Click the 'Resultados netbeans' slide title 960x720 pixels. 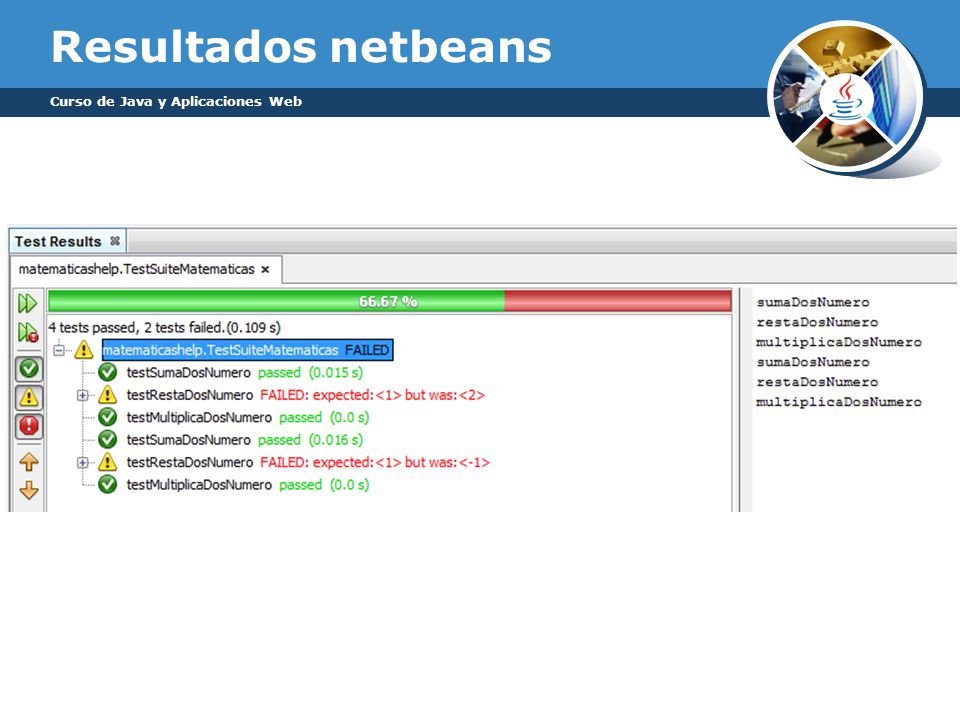301,47
